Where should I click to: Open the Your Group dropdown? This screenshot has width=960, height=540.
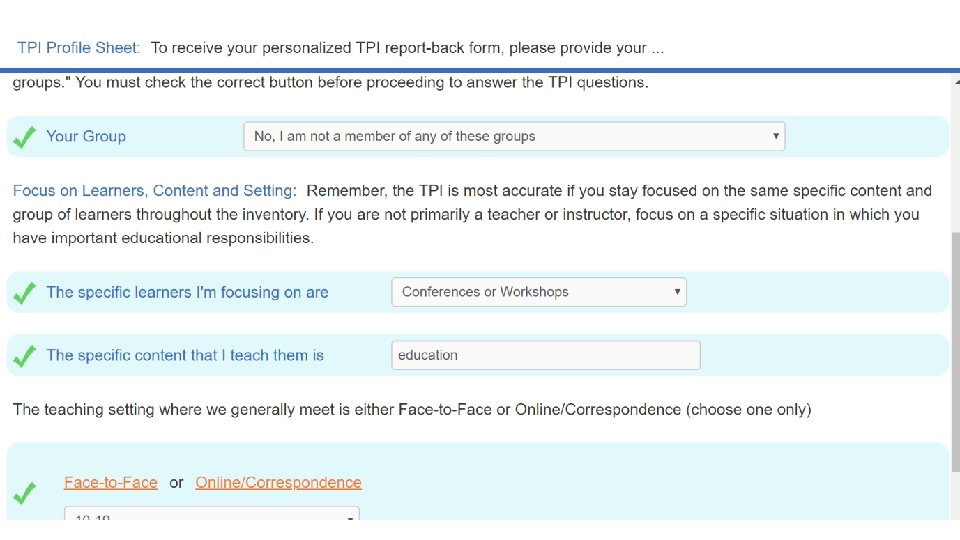[x=514, y=136]
